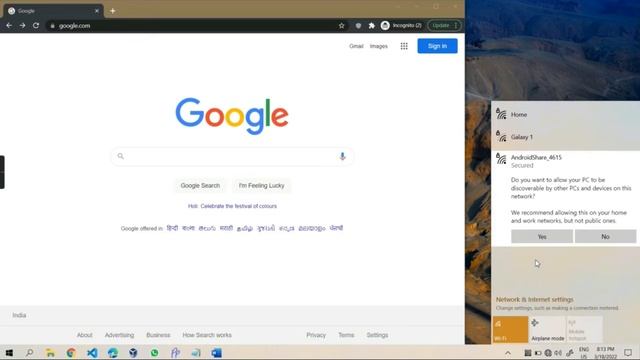Click Chrome forward arrow button

coord(22,25)
